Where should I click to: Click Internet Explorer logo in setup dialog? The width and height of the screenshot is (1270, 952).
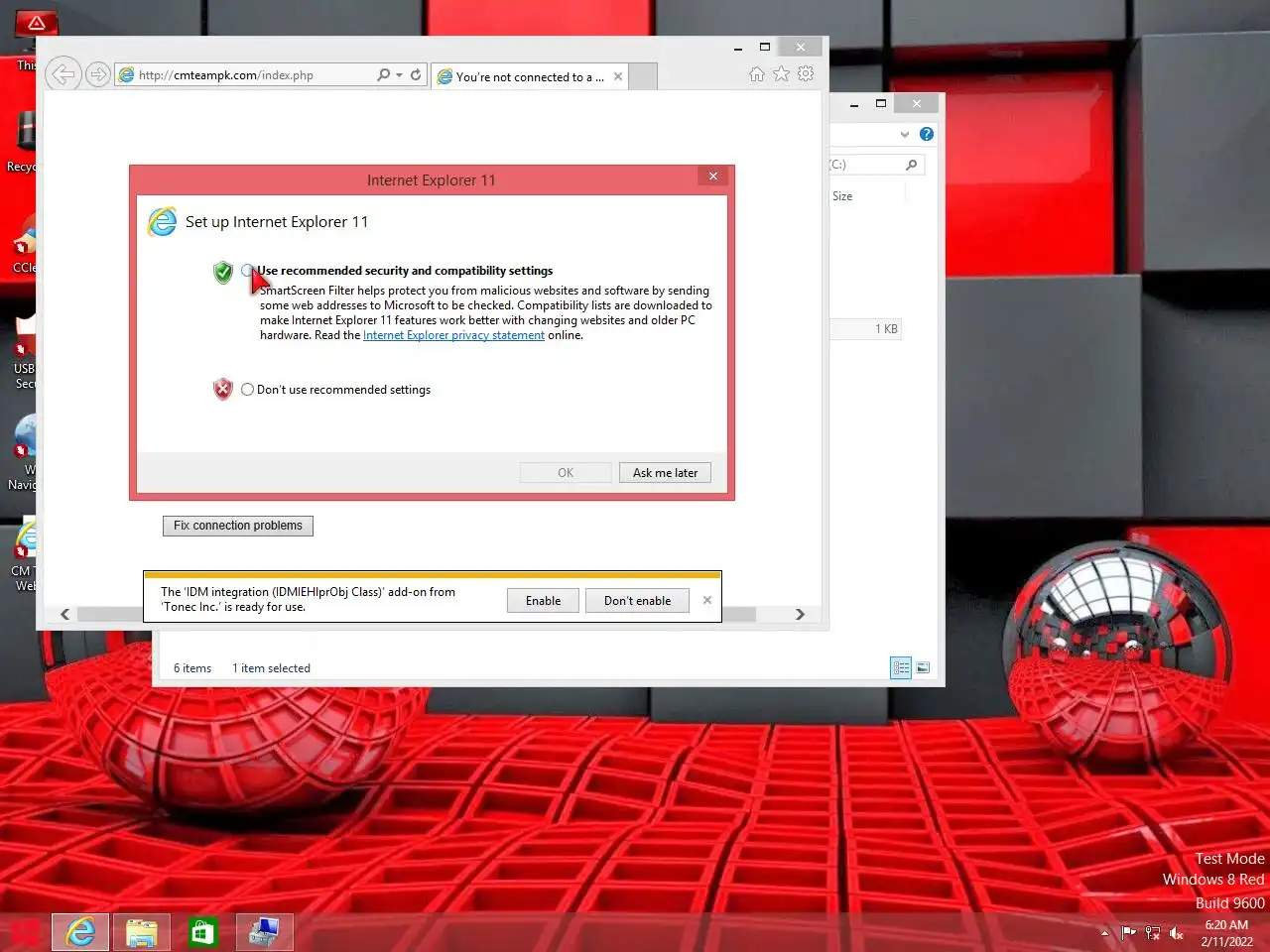[162, 222]
